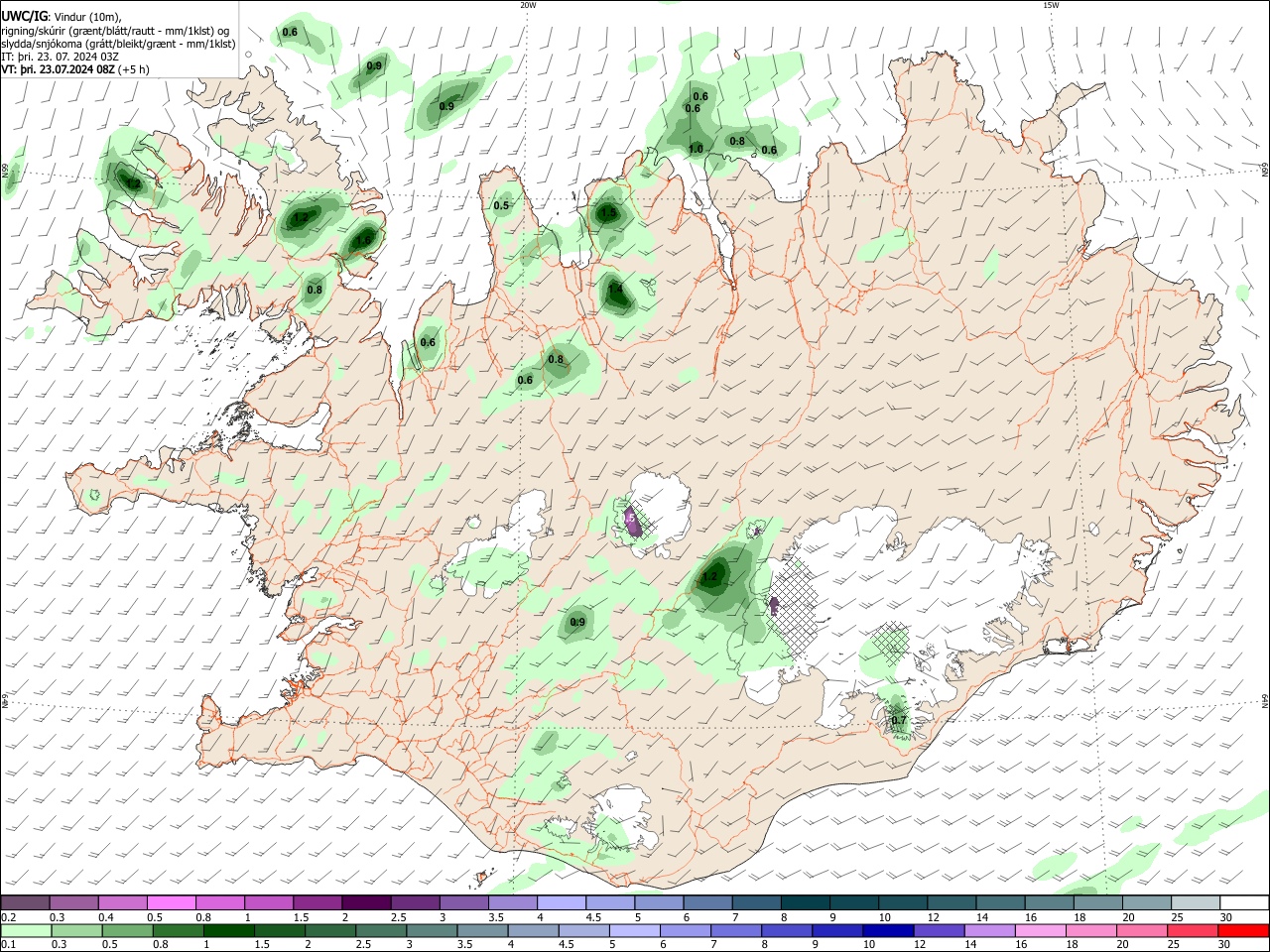
Task: Click the 2 swatch in the lower legend row
Action: click(x=330, y=930)
